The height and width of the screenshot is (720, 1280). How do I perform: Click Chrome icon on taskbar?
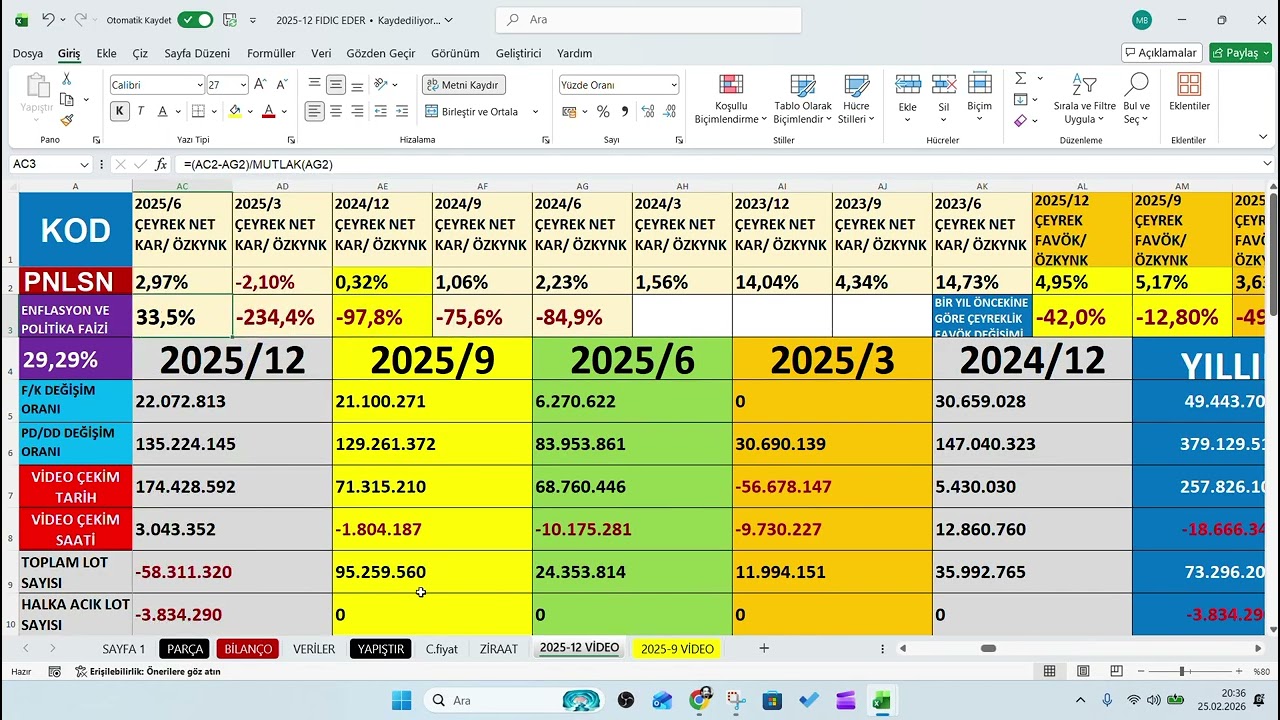[699, 700]
